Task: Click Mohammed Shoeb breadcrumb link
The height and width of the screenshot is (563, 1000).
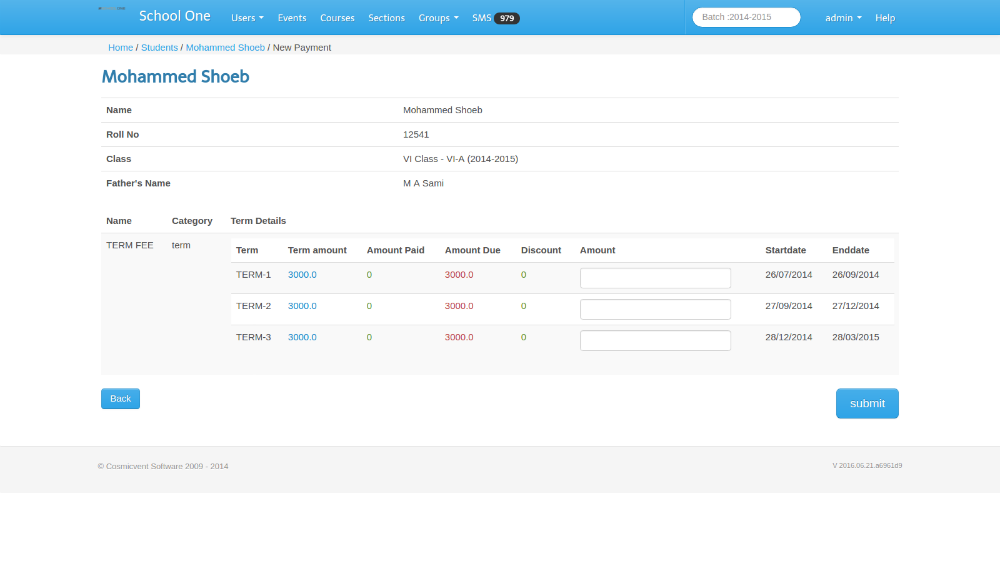Action: point(225,47)
